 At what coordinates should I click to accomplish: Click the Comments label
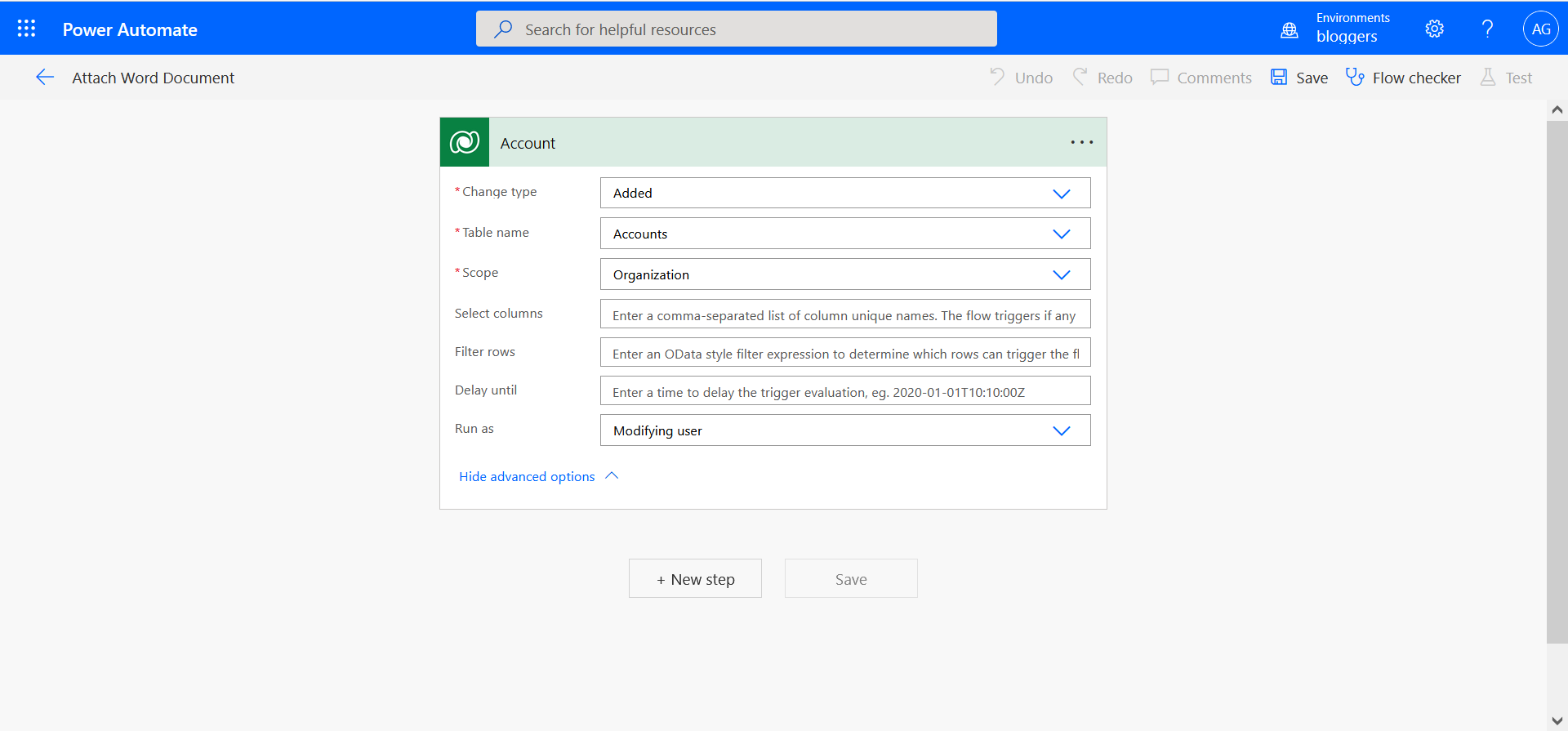1214,78
